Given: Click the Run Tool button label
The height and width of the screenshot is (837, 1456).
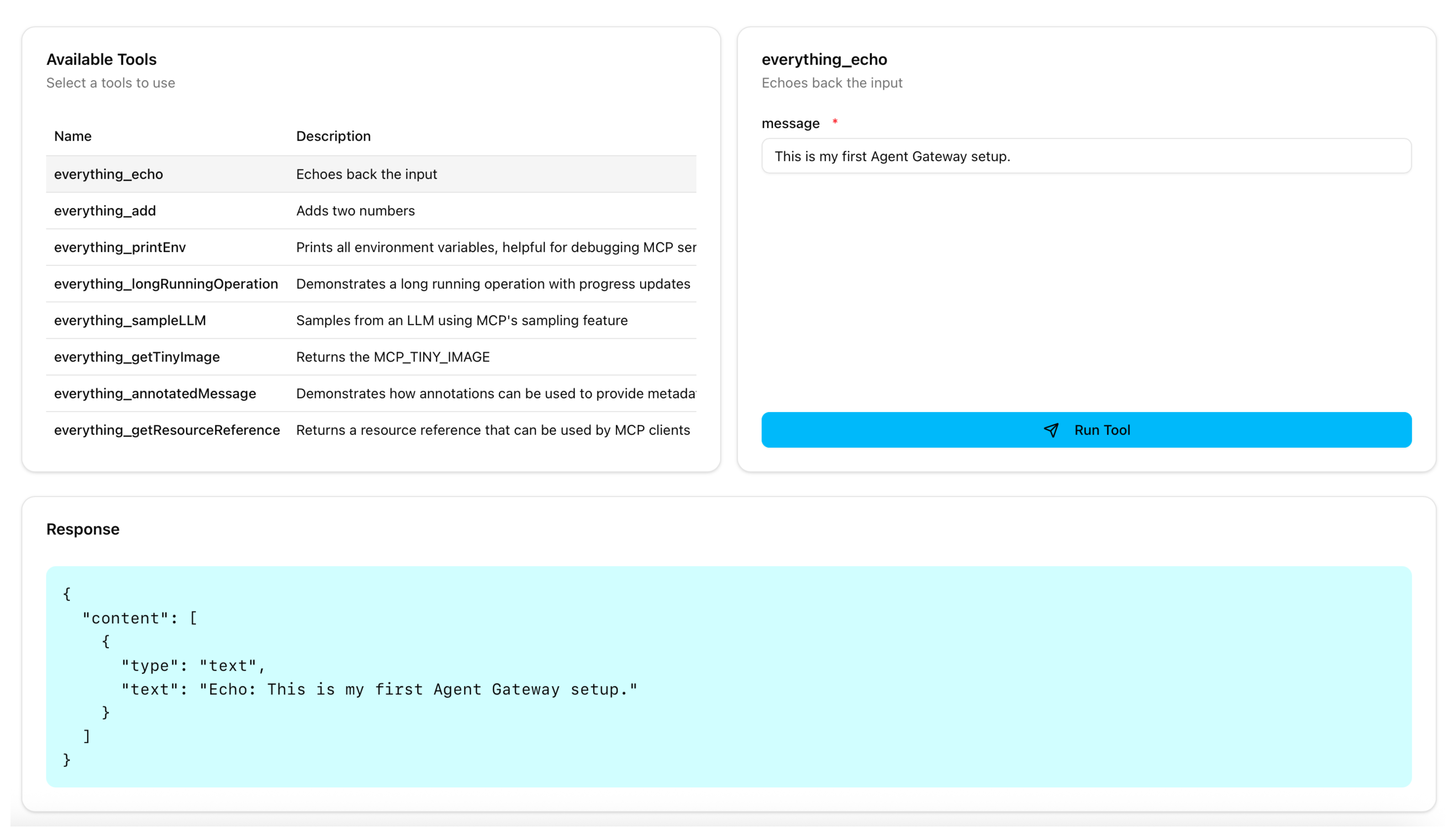Looking at the screenshot, I should coord(1102,430).
